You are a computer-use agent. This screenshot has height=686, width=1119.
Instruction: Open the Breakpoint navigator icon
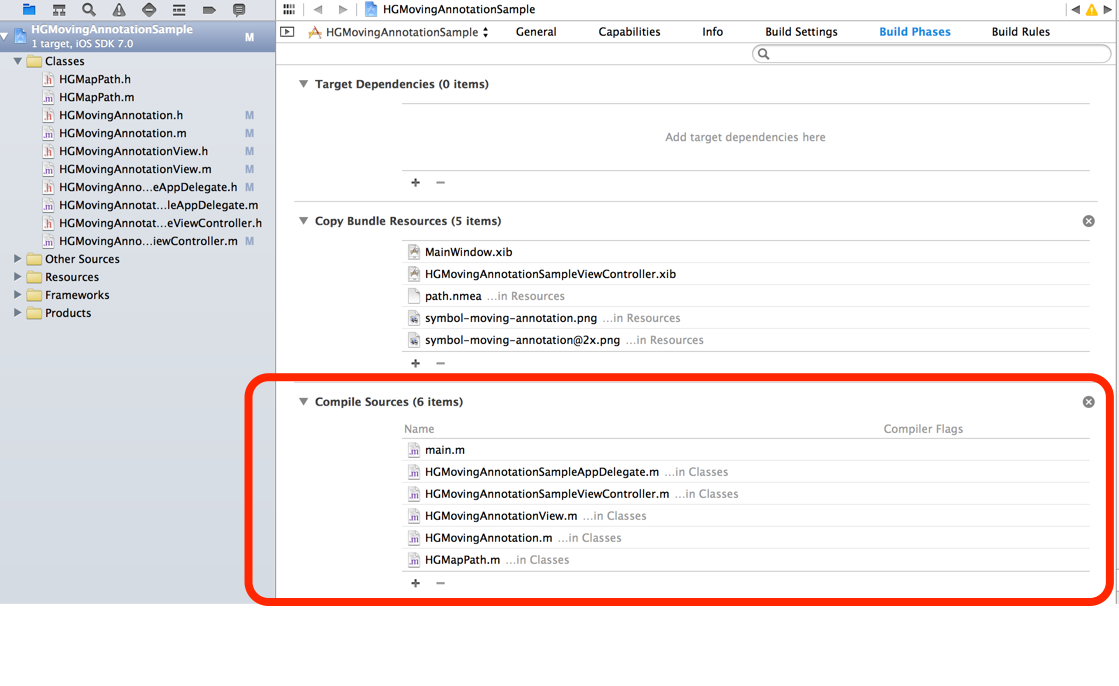[209, 9]
